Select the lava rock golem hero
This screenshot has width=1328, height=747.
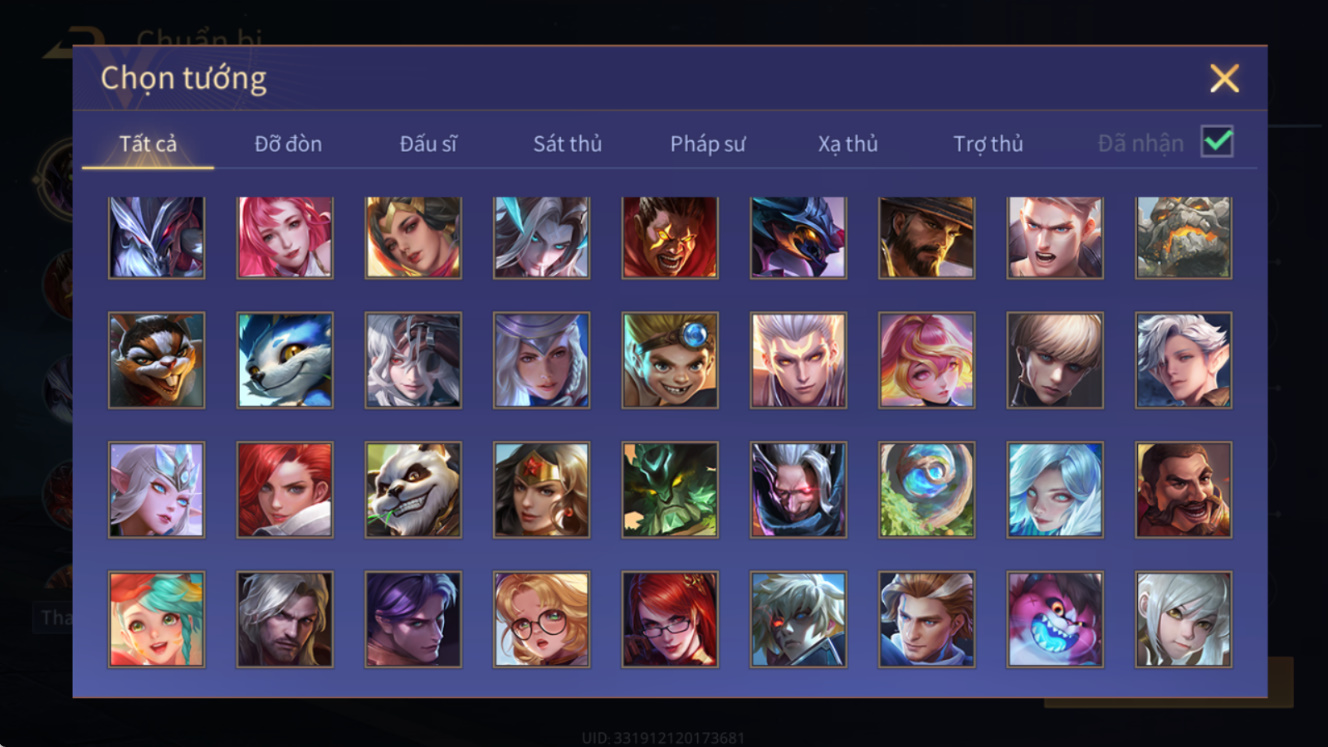coord(1183,237)
